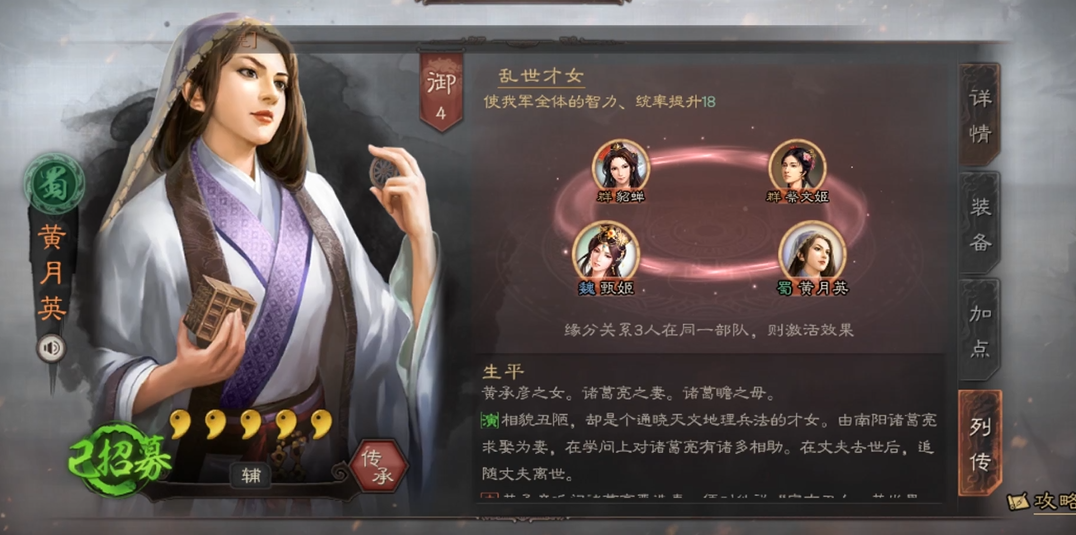1076x535 pixels.
Task: Tap the red 御 4 banner badge
Action: click(x=441, y=91)
